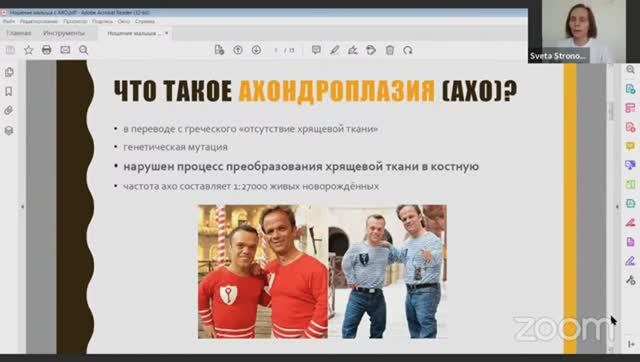
Task: Bookmark the file with the star icon
Action: 29,50
